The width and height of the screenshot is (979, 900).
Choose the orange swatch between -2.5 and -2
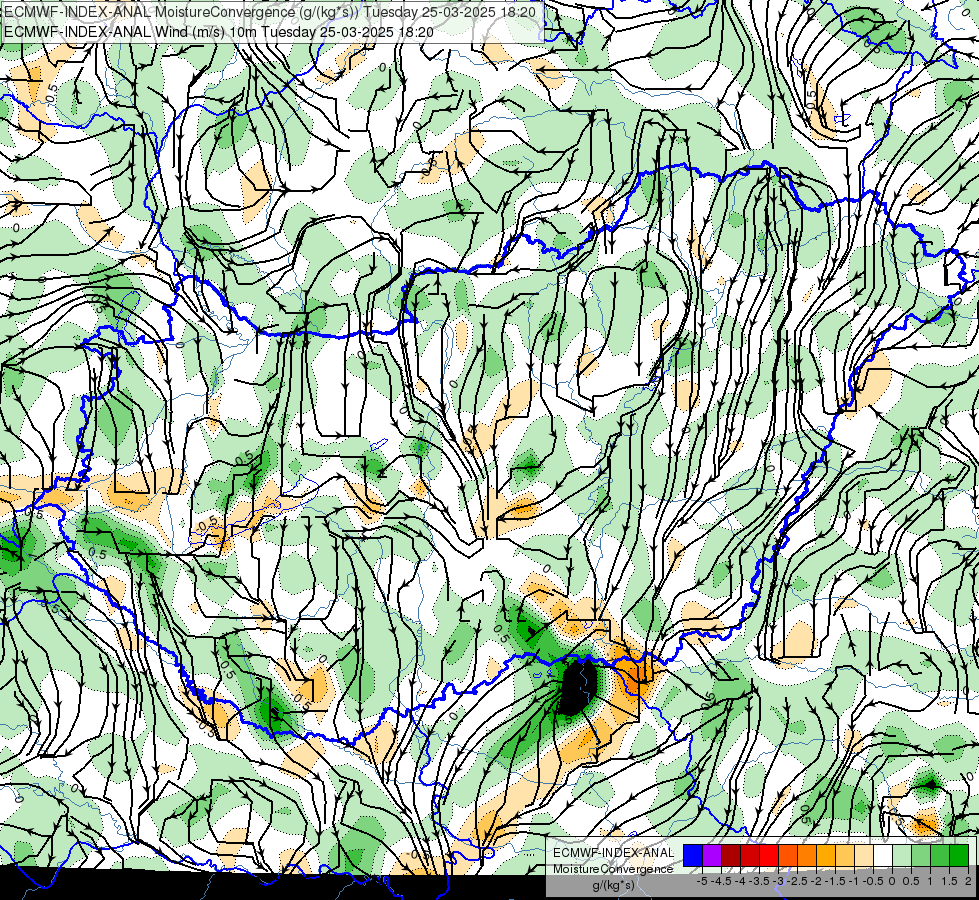click(807, 856)
